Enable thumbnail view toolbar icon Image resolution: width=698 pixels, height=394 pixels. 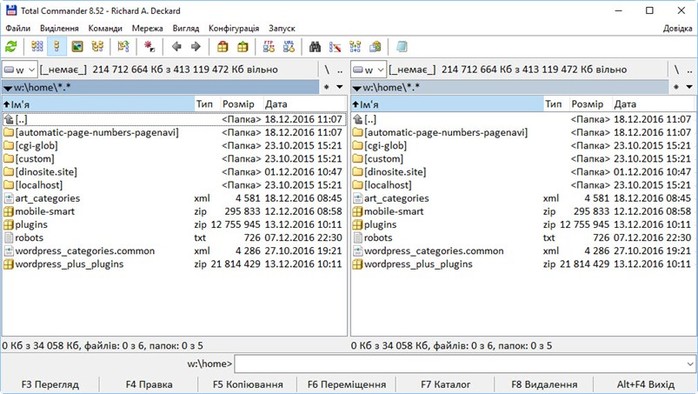point(77,46)
